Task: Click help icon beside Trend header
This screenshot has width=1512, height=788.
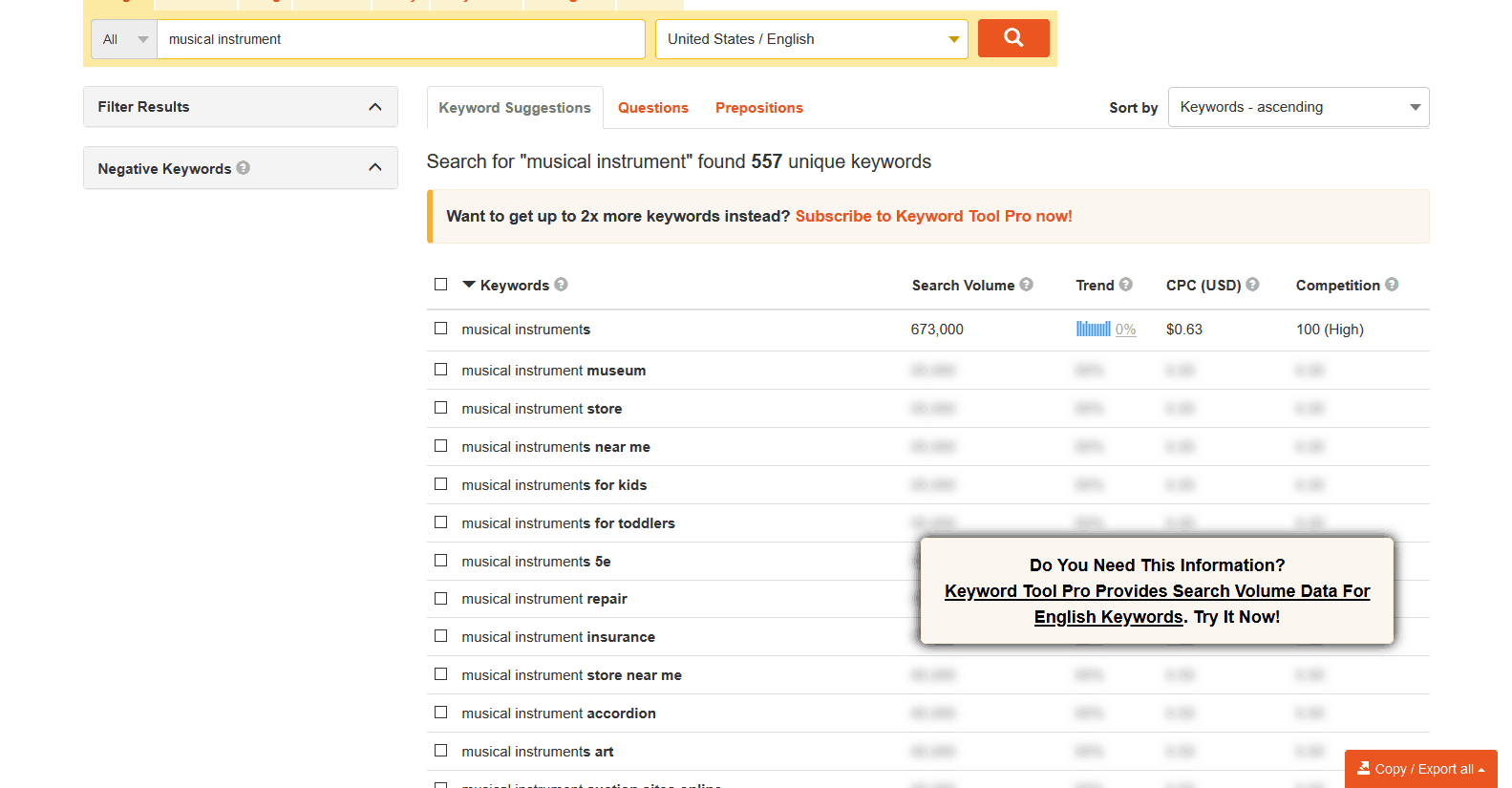Action: coord(1126,285)
